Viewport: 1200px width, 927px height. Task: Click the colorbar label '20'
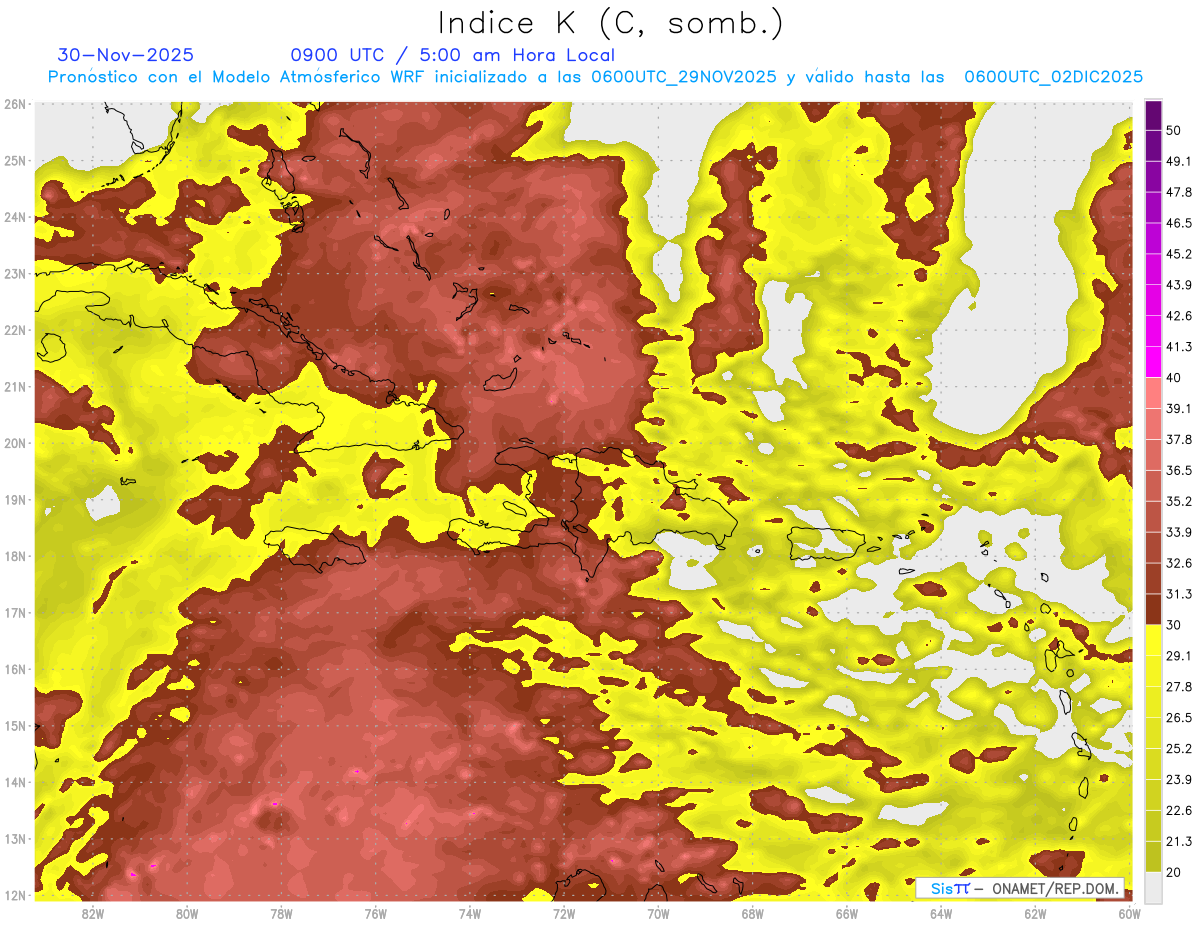pyautogui.click(x=1174, y=872)
